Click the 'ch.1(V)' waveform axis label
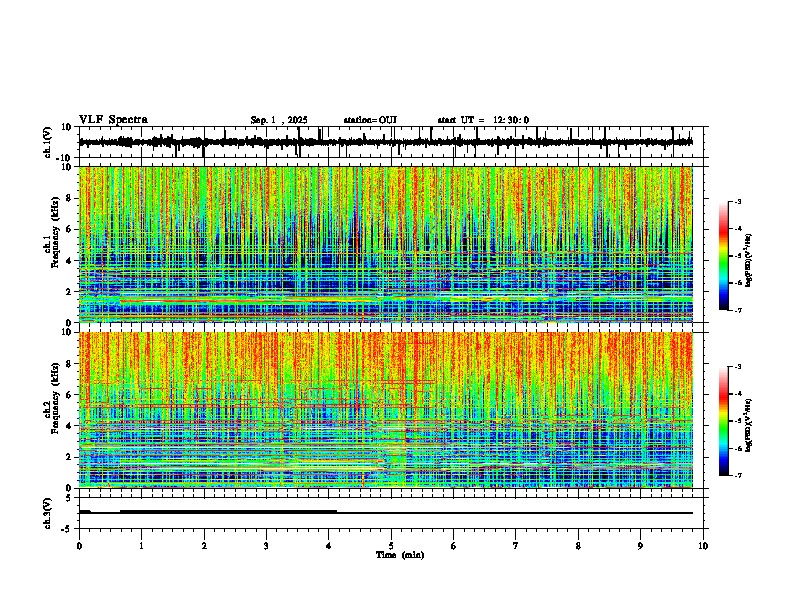792x612 pixels. click(x=48, y=142)
